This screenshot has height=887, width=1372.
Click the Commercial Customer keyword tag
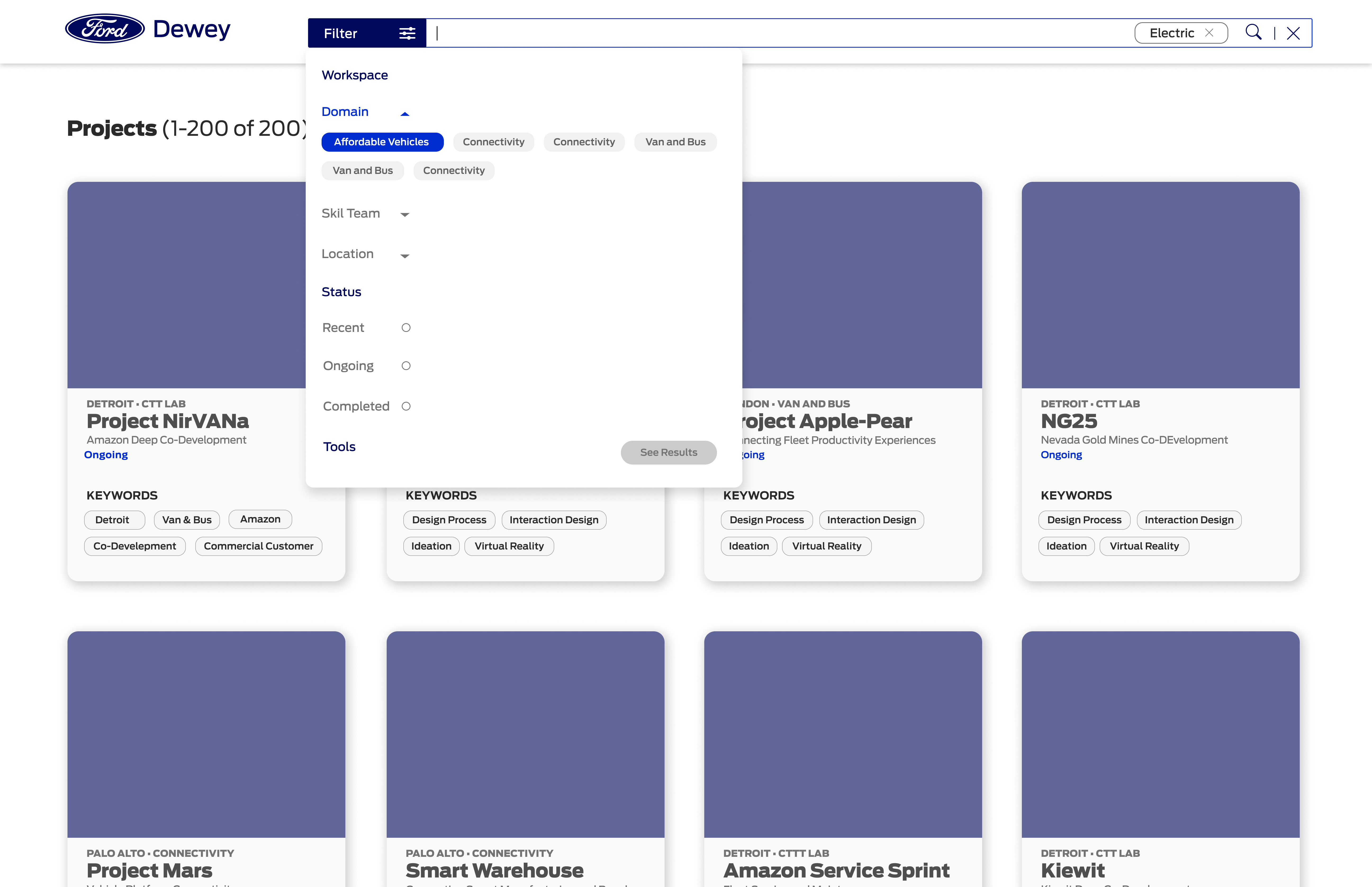259,547
